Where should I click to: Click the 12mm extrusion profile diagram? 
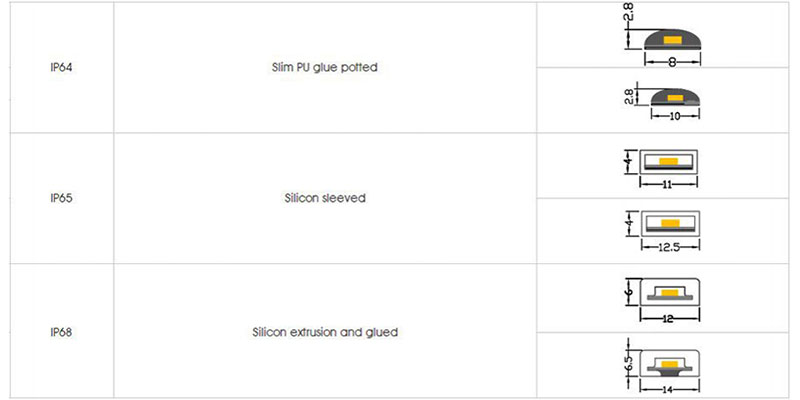click(x=663, y=301)
